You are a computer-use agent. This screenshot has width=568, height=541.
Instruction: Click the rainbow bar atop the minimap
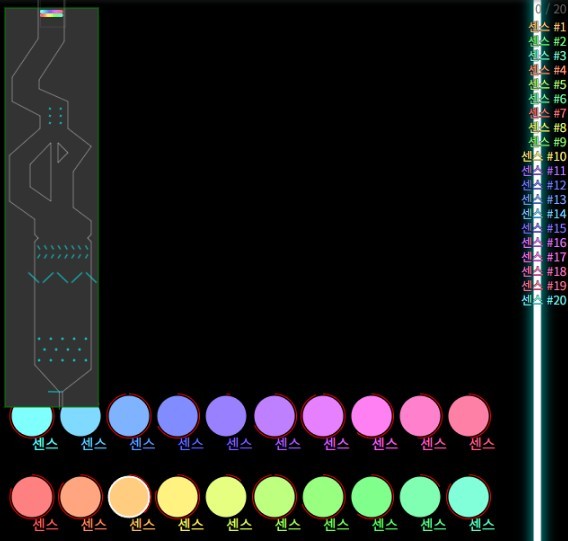(51, 13)
